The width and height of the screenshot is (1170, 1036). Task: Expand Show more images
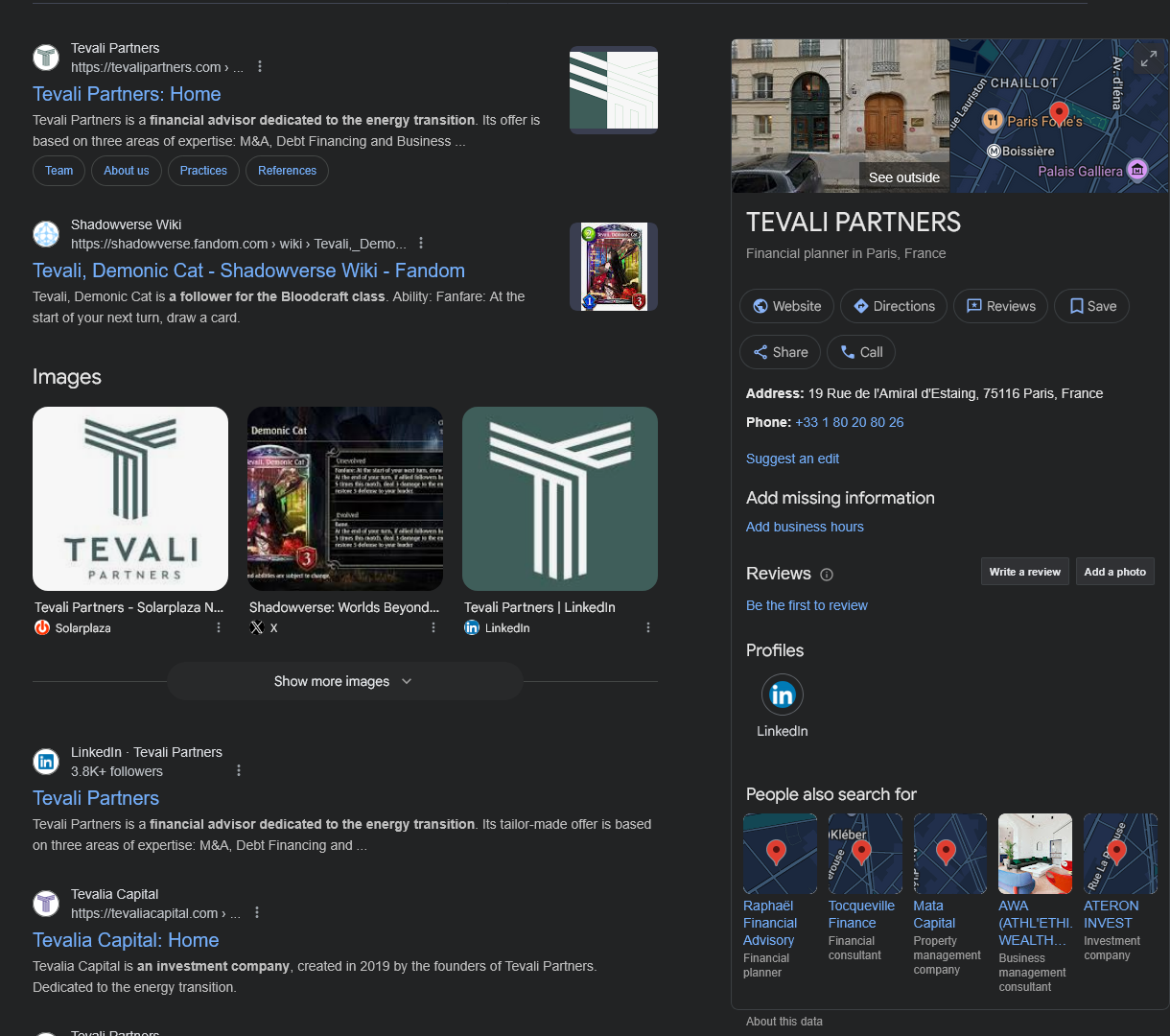pos(345,681)
